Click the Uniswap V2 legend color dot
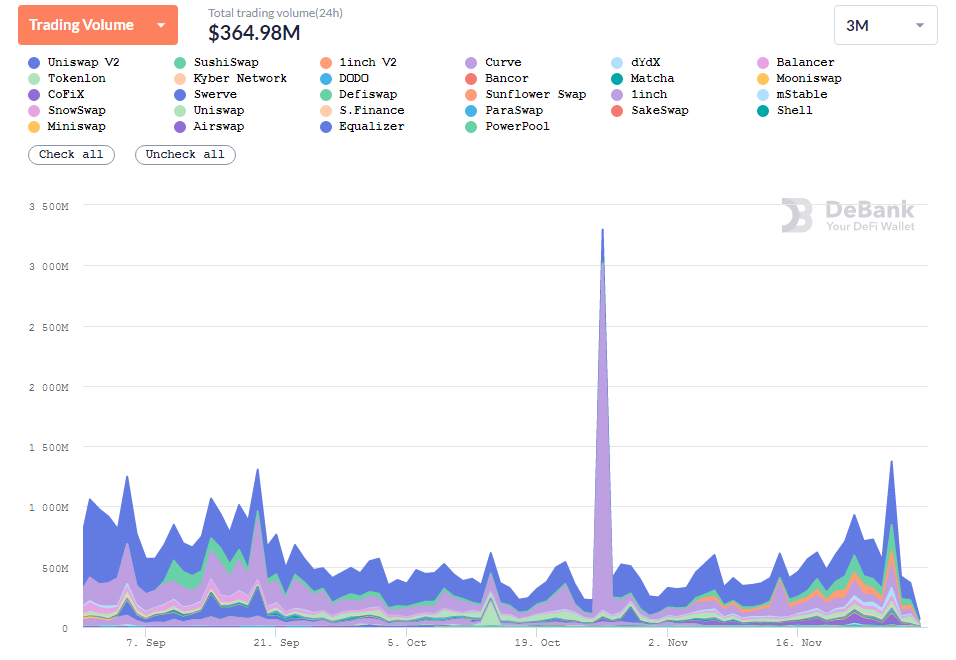The width and height of the screenshot is (956, 660). 34,63
